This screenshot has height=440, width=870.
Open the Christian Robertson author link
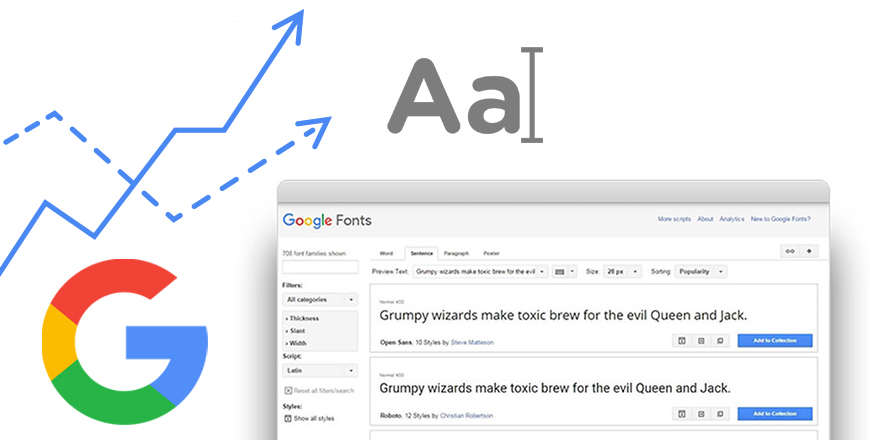466,416
